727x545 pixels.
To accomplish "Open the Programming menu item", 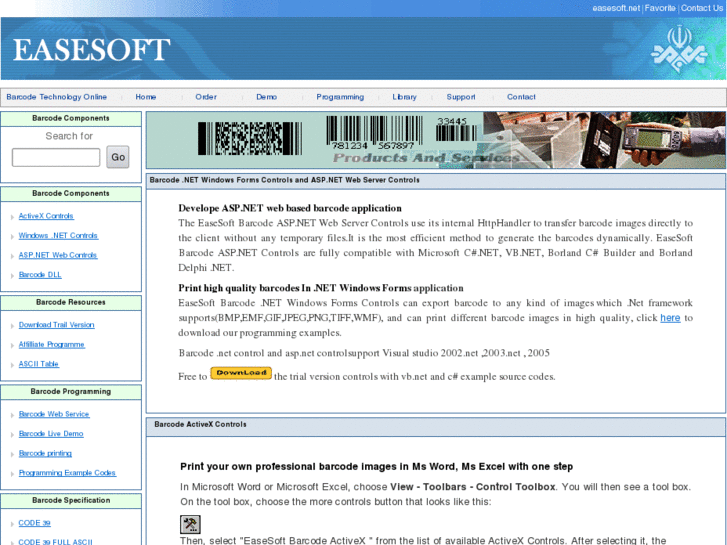I will pos(340,97).
